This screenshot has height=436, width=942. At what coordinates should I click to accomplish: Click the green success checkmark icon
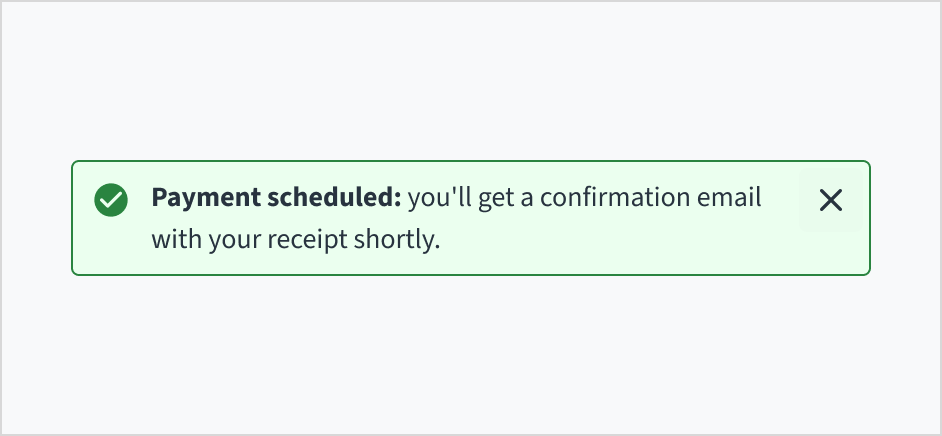[x=111, y=200]
